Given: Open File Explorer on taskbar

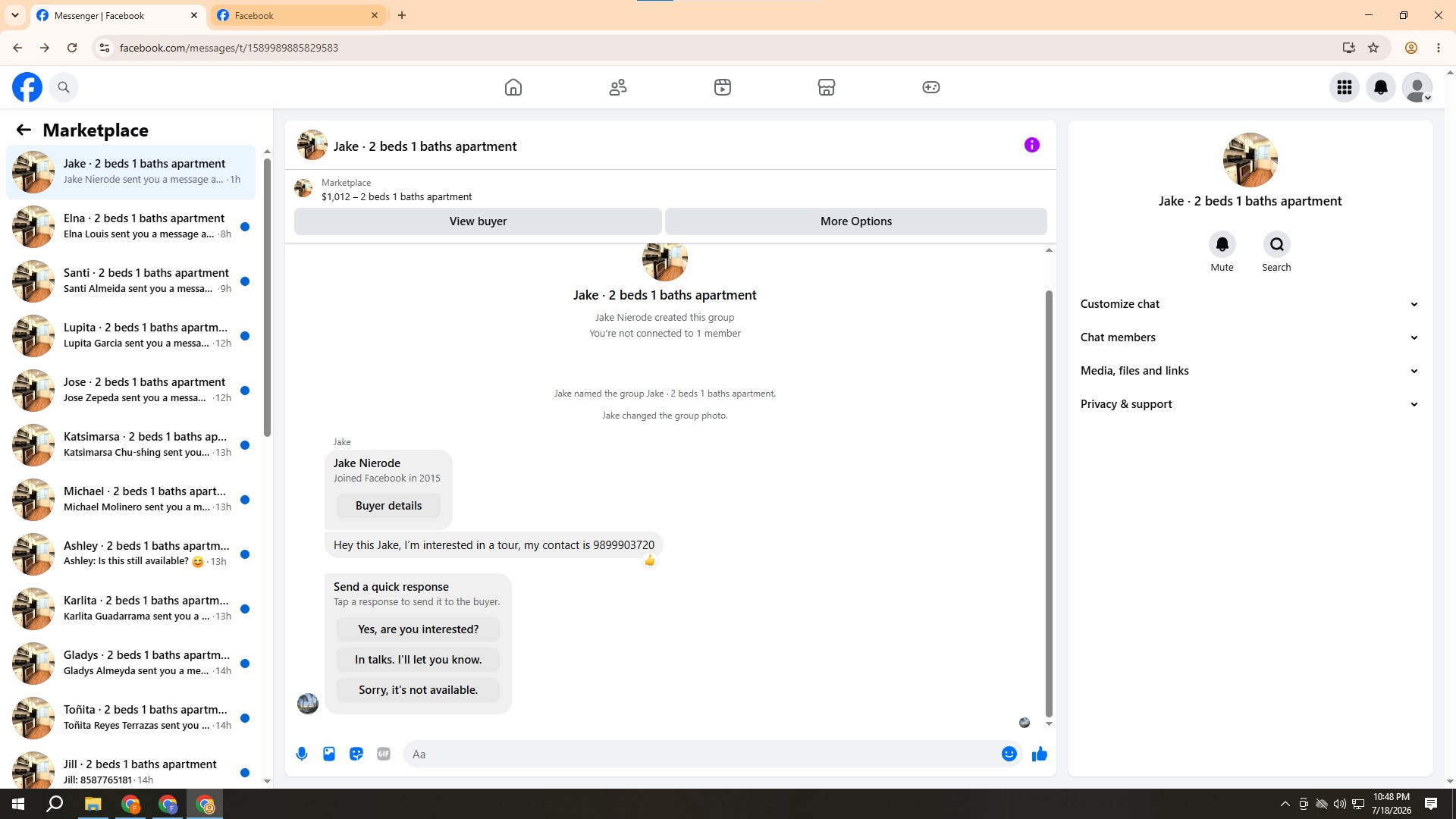Looking at the screenshot, I should 93,804.
